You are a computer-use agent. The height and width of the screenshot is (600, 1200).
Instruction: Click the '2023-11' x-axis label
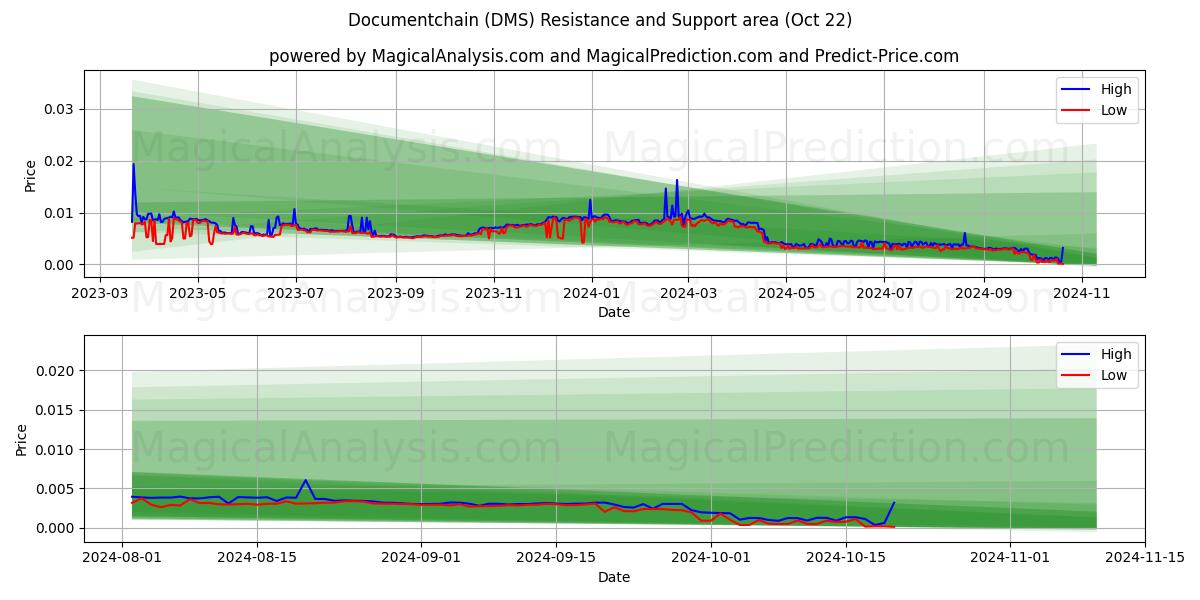click(x=493, y=293)
